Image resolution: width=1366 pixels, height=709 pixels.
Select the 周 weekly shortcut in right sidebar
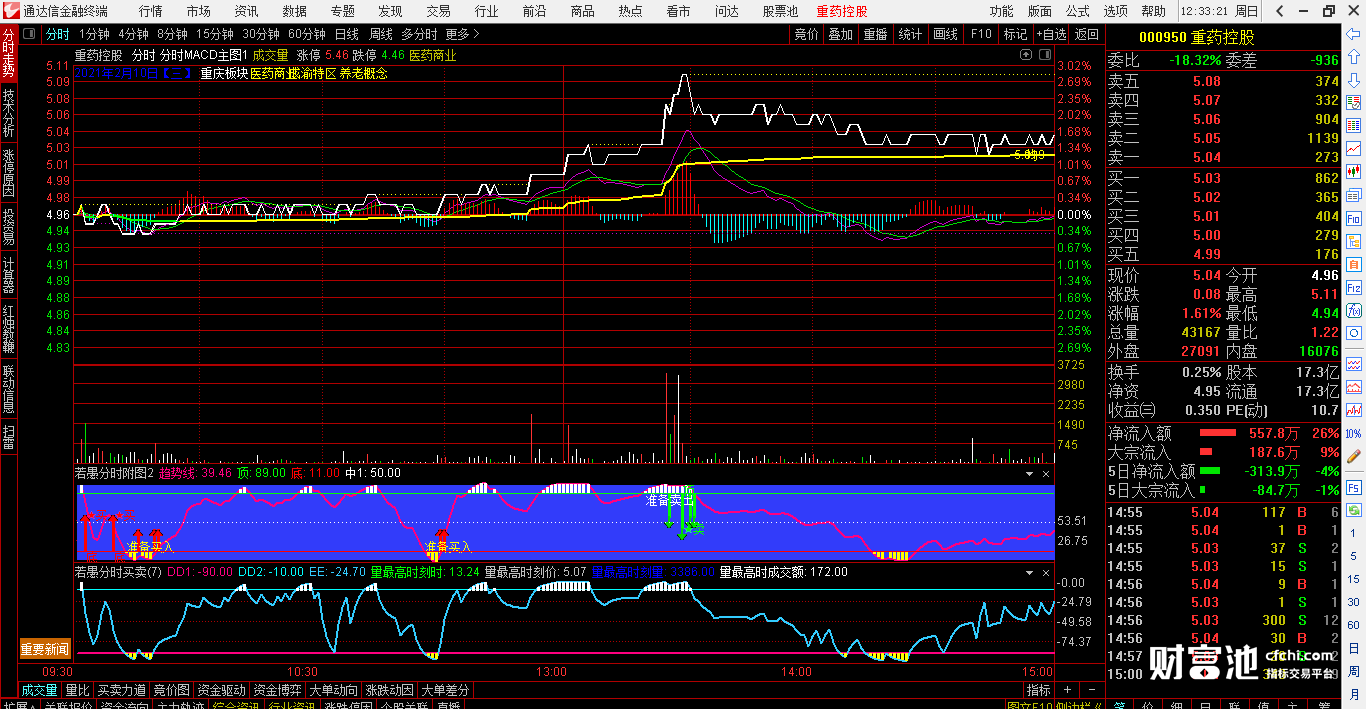1354,671
